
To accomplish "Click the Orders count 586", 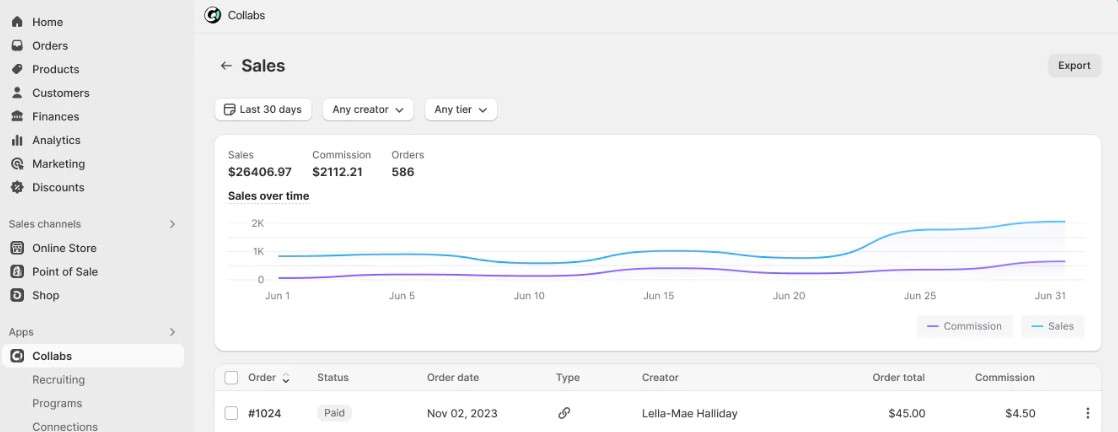I will click(x=403, y=172).
